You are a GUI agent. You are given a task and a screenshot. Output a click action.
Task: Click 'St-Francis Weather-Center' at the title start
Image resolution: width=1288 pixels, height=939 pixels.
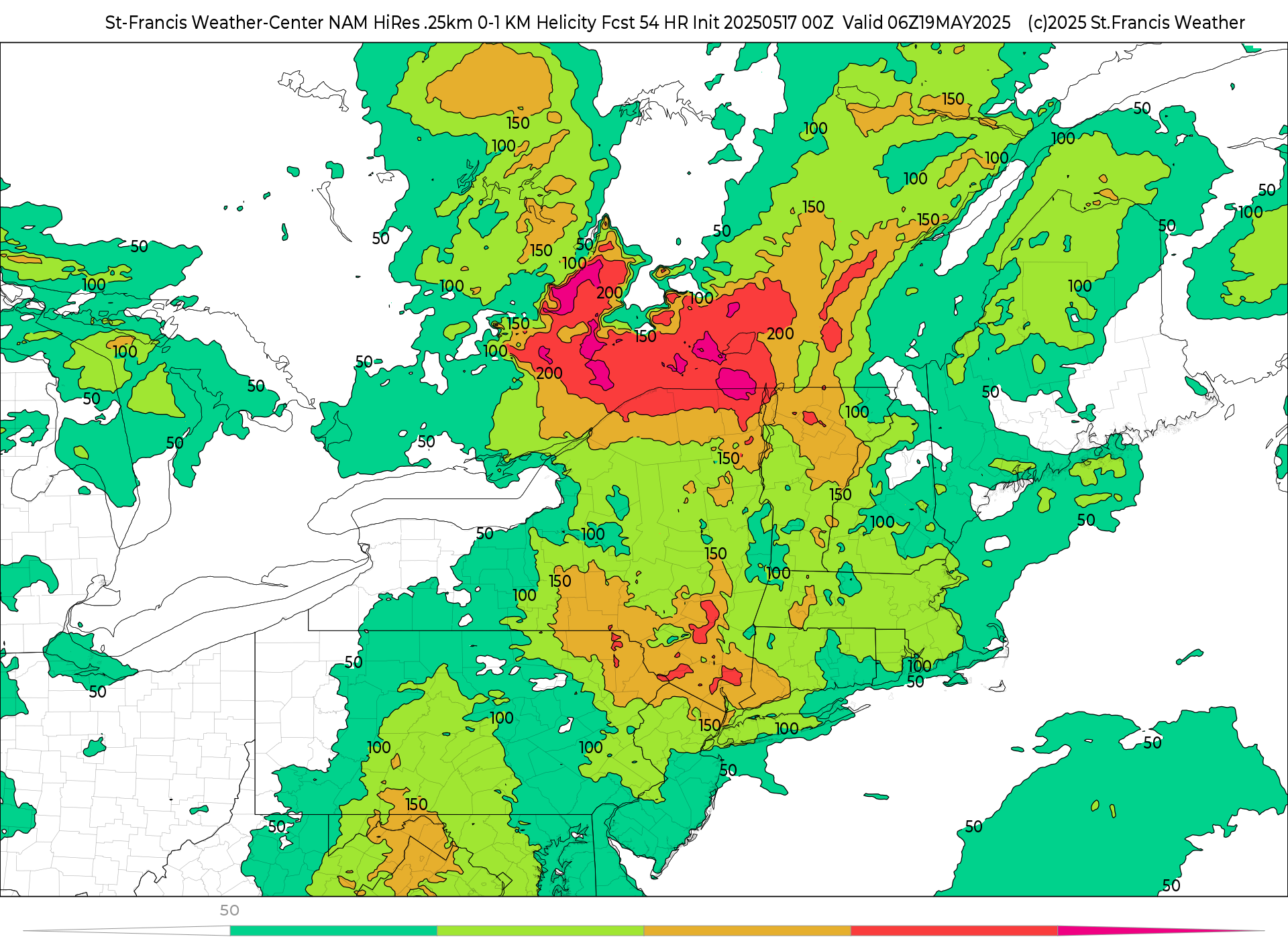click(x=215, y=23)
